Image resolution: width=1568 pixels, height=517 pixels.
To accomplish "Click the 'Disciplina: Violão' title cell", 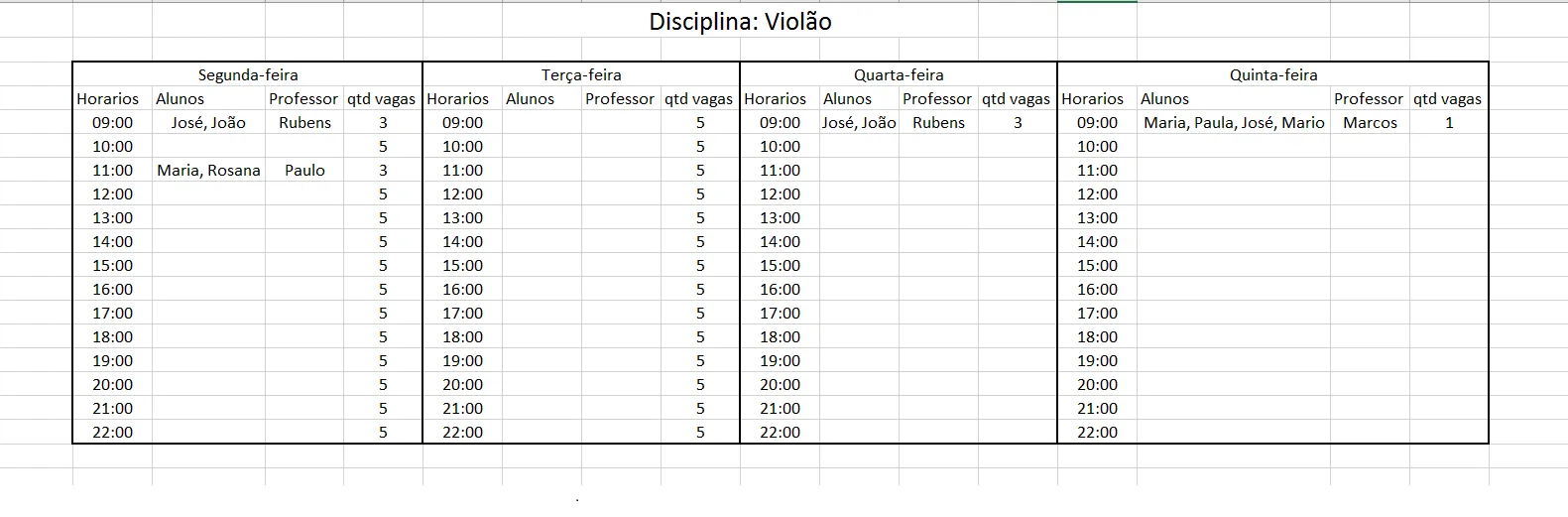I will pyautogui.click(x=740, y=22).
